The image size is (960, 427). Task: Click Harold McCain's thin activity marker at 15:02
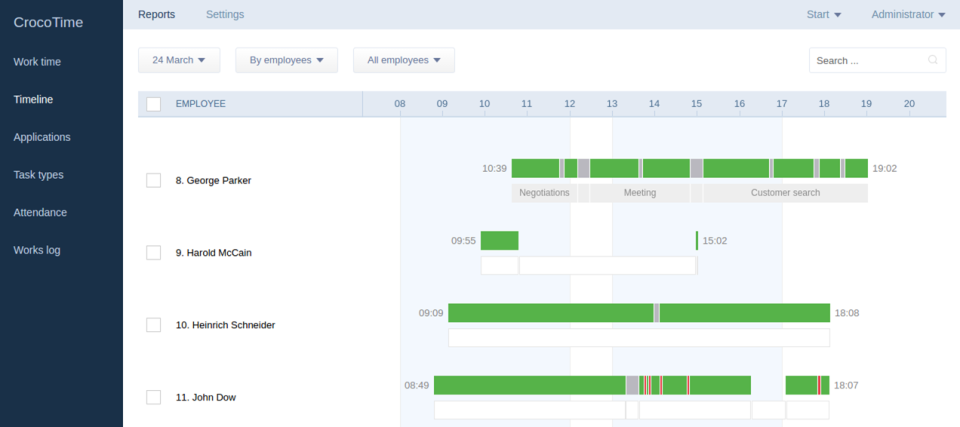[x=697, y=241]
